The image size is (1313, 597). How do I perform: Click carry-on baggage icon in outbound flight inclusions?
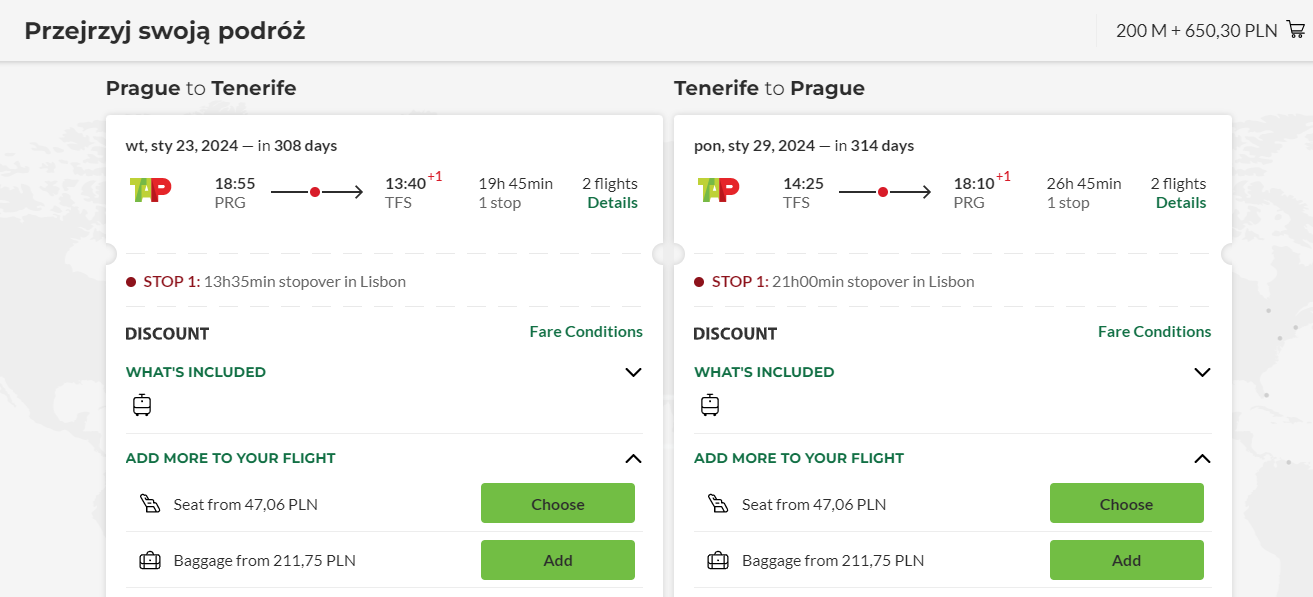[142, 405]
